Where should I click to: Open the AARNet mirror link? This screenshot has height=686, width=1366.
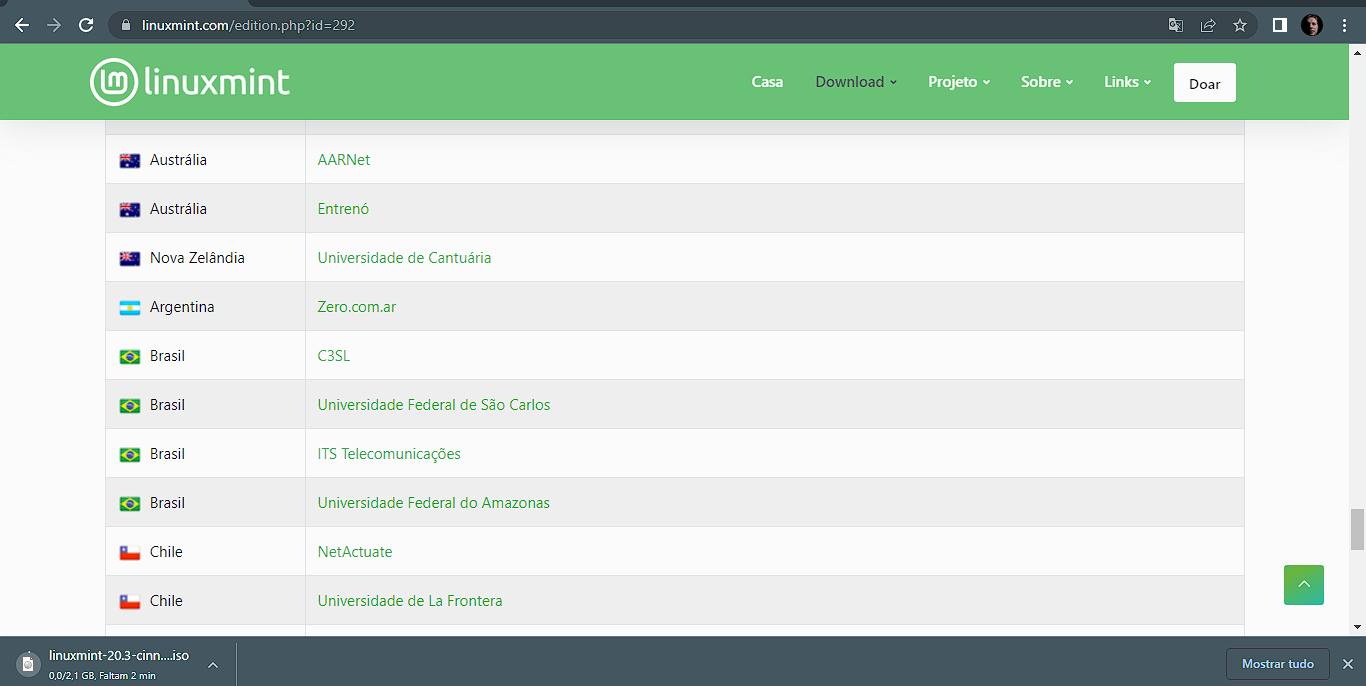click(x=344, y=160)
